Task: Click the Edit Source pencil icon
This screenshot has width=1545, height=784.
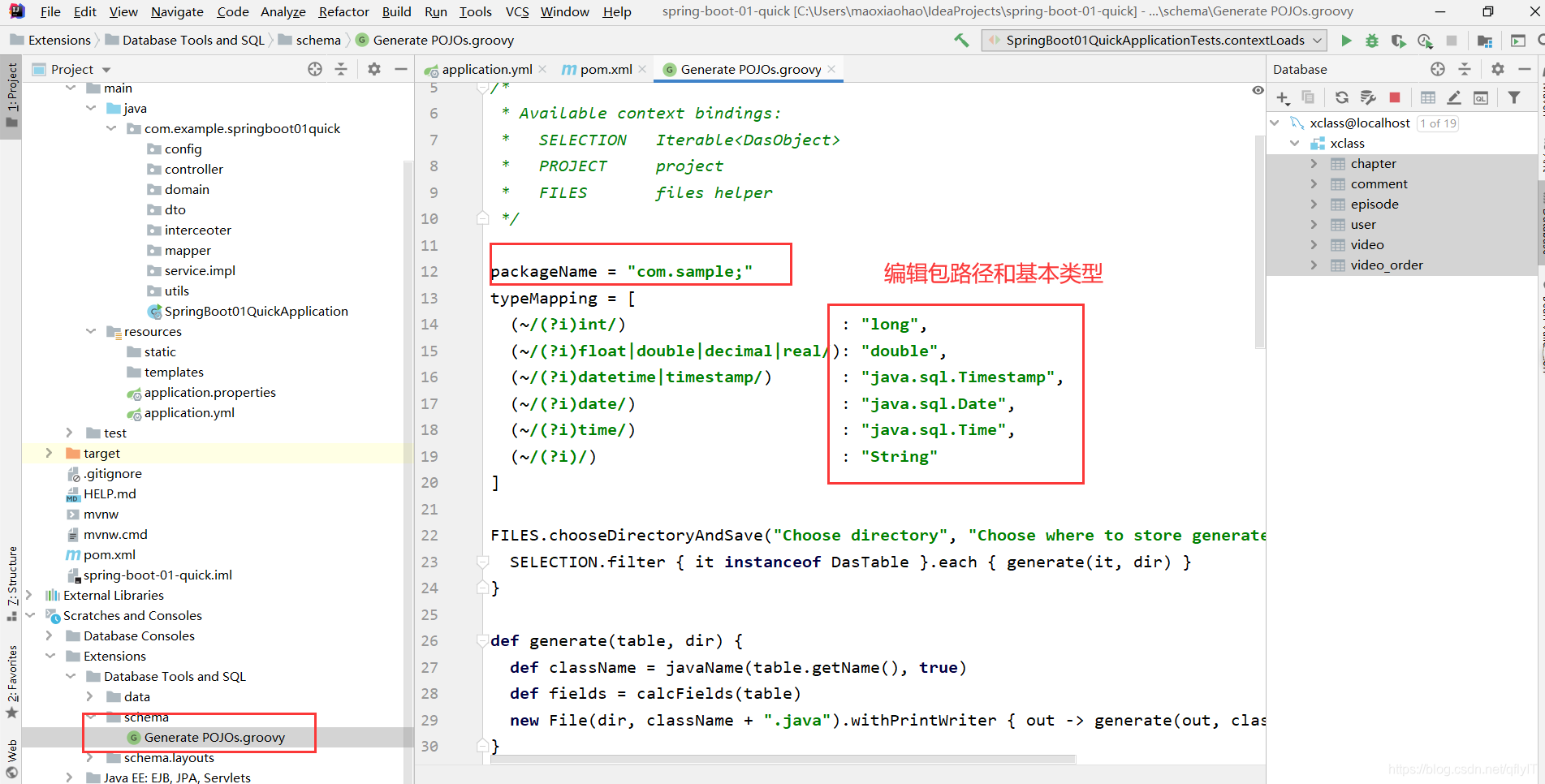Action: pos(1454,98)
